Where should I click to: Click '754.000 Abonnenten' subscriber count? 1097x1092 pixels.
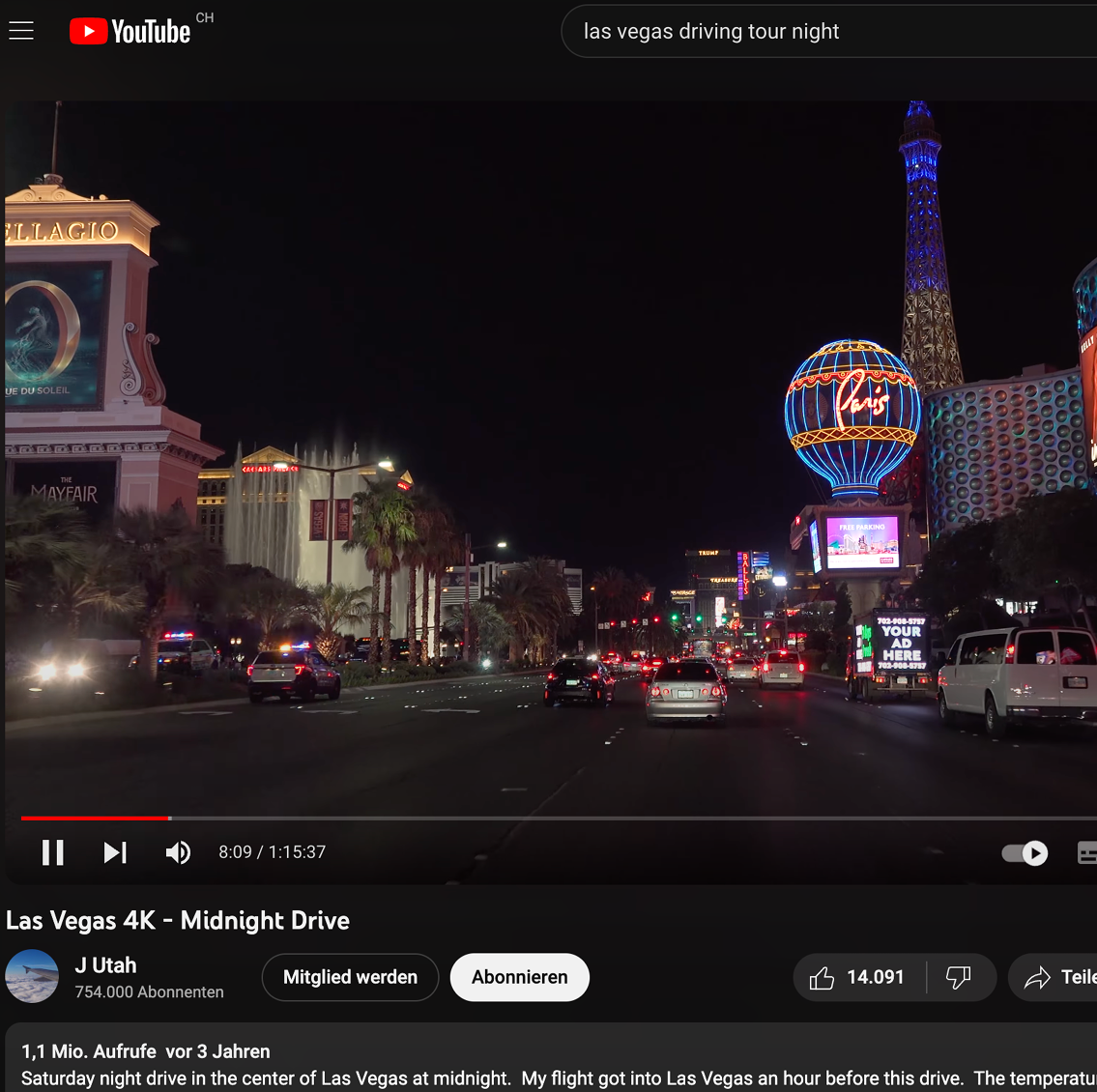[x=149, y=991]
